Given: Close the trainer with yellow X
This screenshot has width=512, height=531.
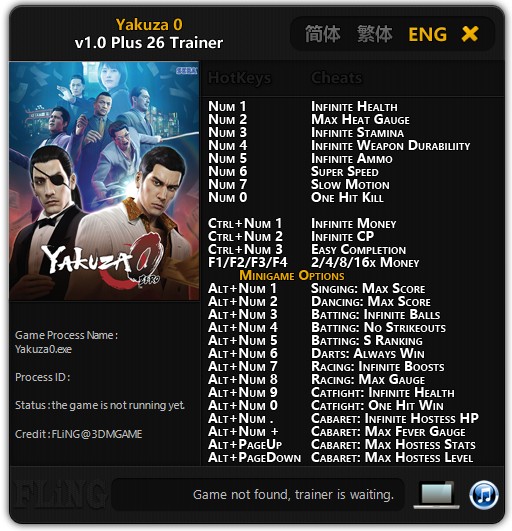Looking at the screenshot, I should (x=470, y=34).
